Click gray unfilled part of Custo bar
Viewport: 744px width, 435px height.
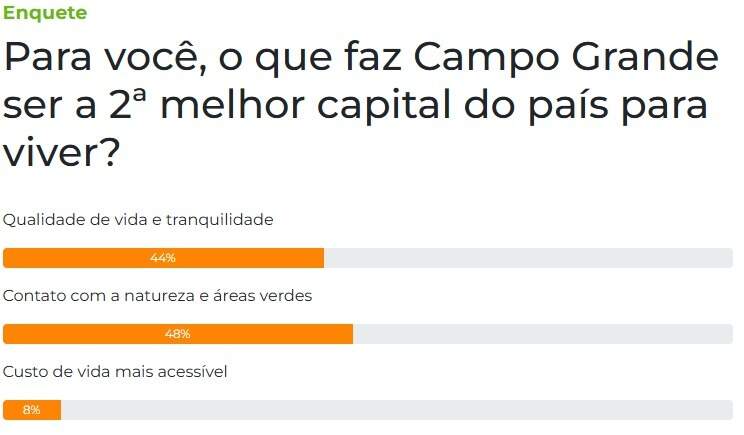[397, 410]
